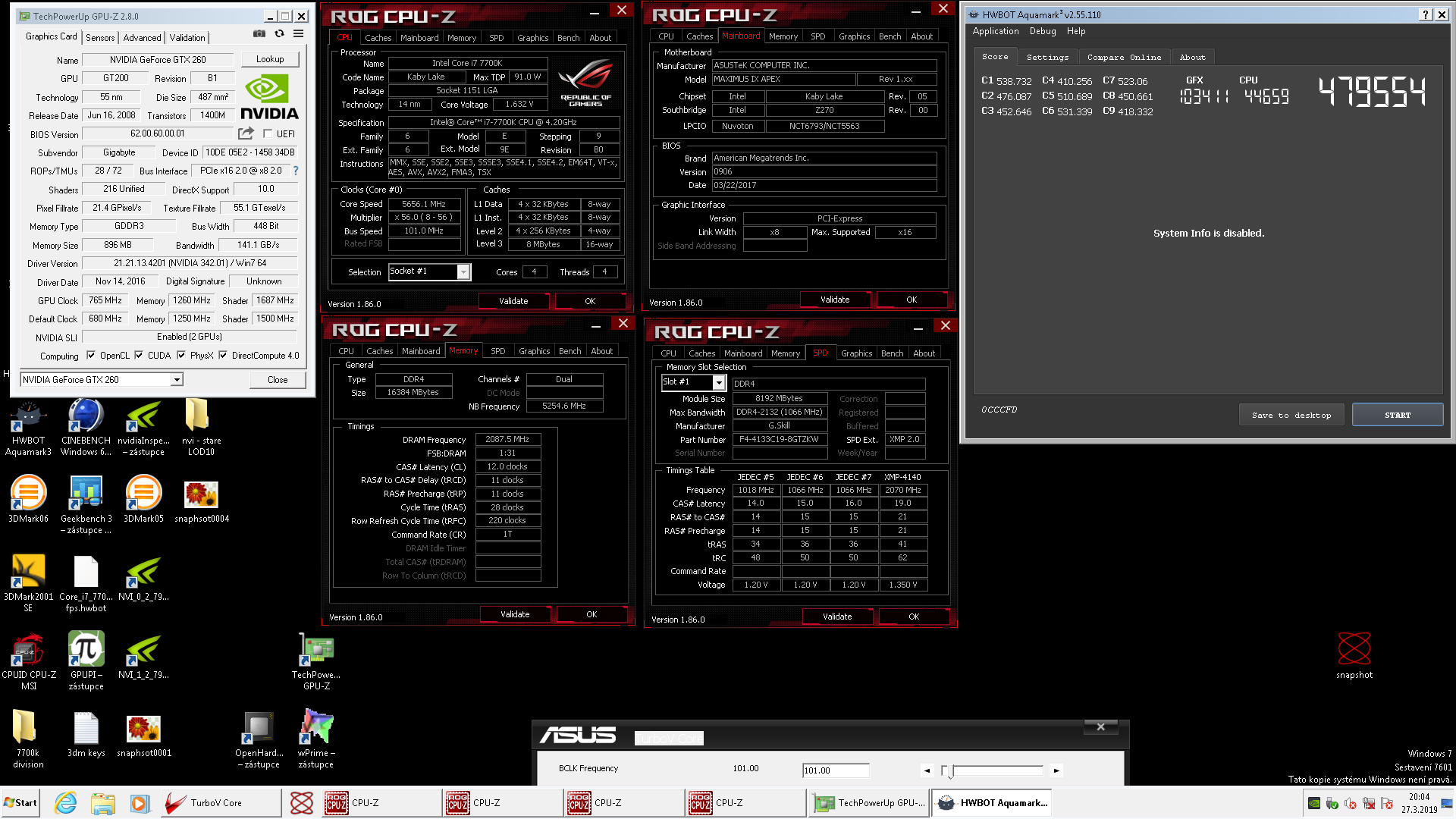Click the START button in Aquamark

[x=1398, y=415]
